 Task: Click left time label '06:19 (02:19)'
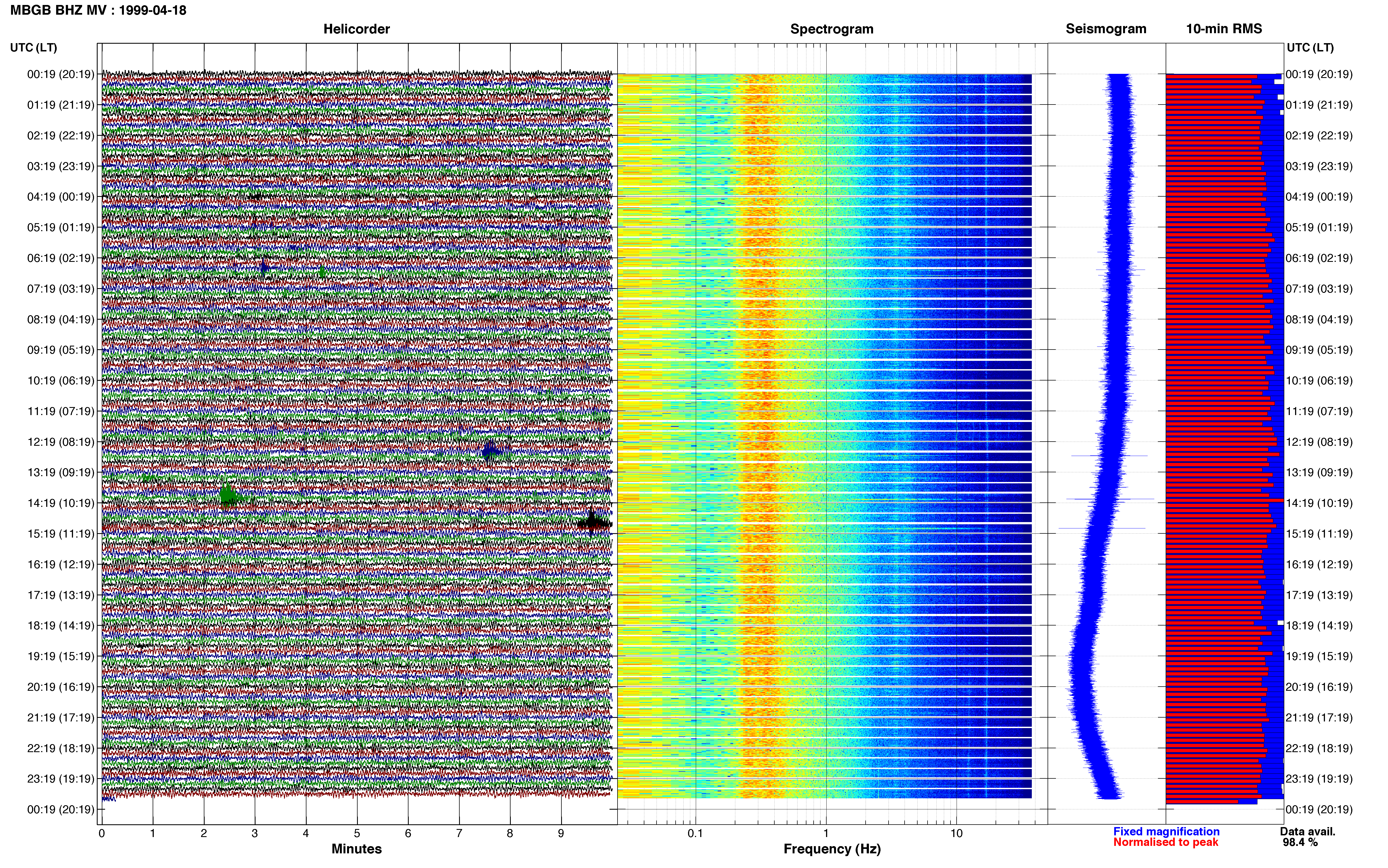61,258
